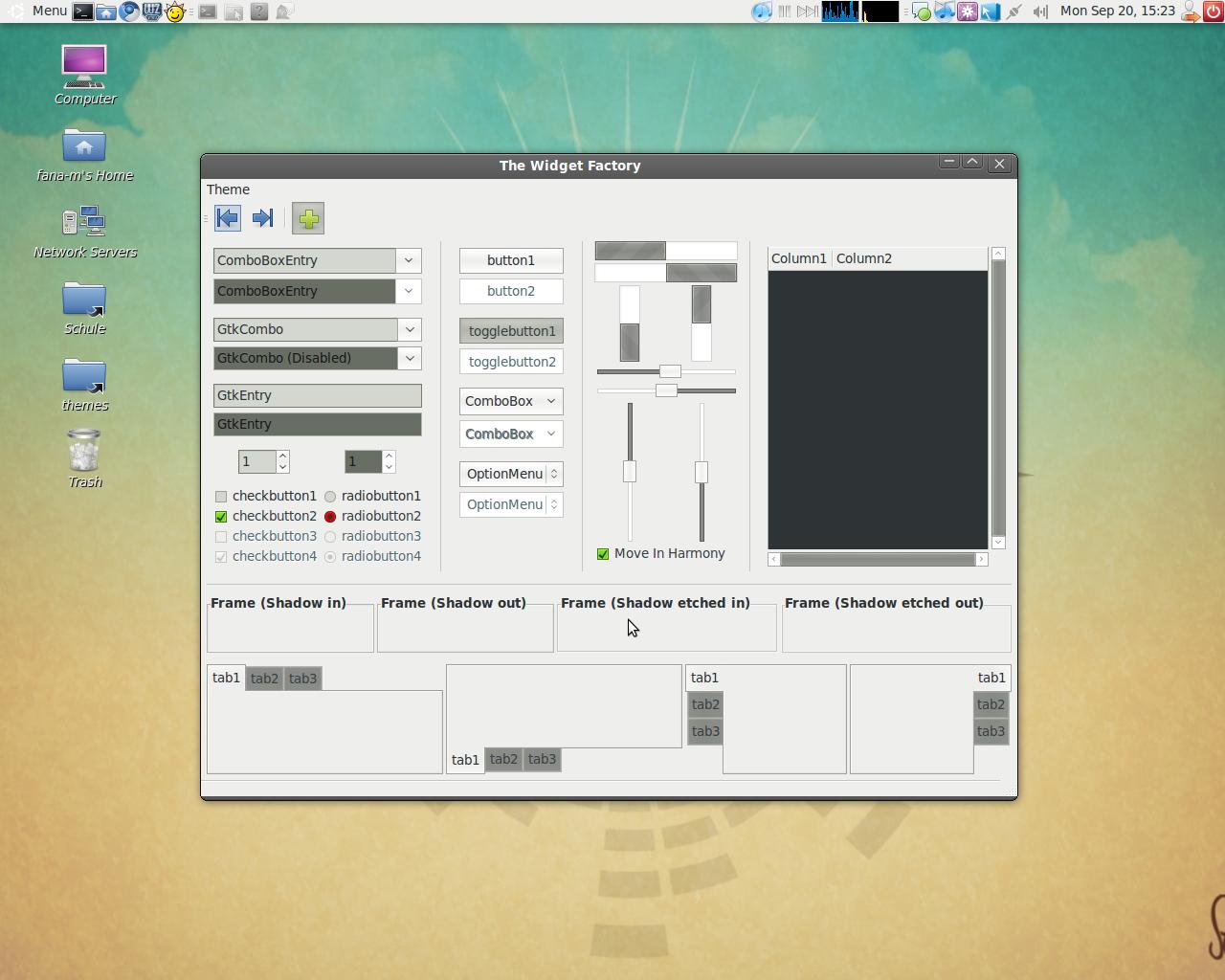
Task: Click the left vertical slider handle
Action: click(x=630, y=472)
